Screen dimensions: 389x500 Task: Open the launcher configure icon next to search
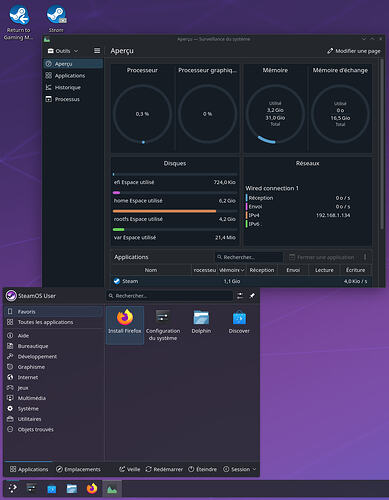[x=240, y=296]
